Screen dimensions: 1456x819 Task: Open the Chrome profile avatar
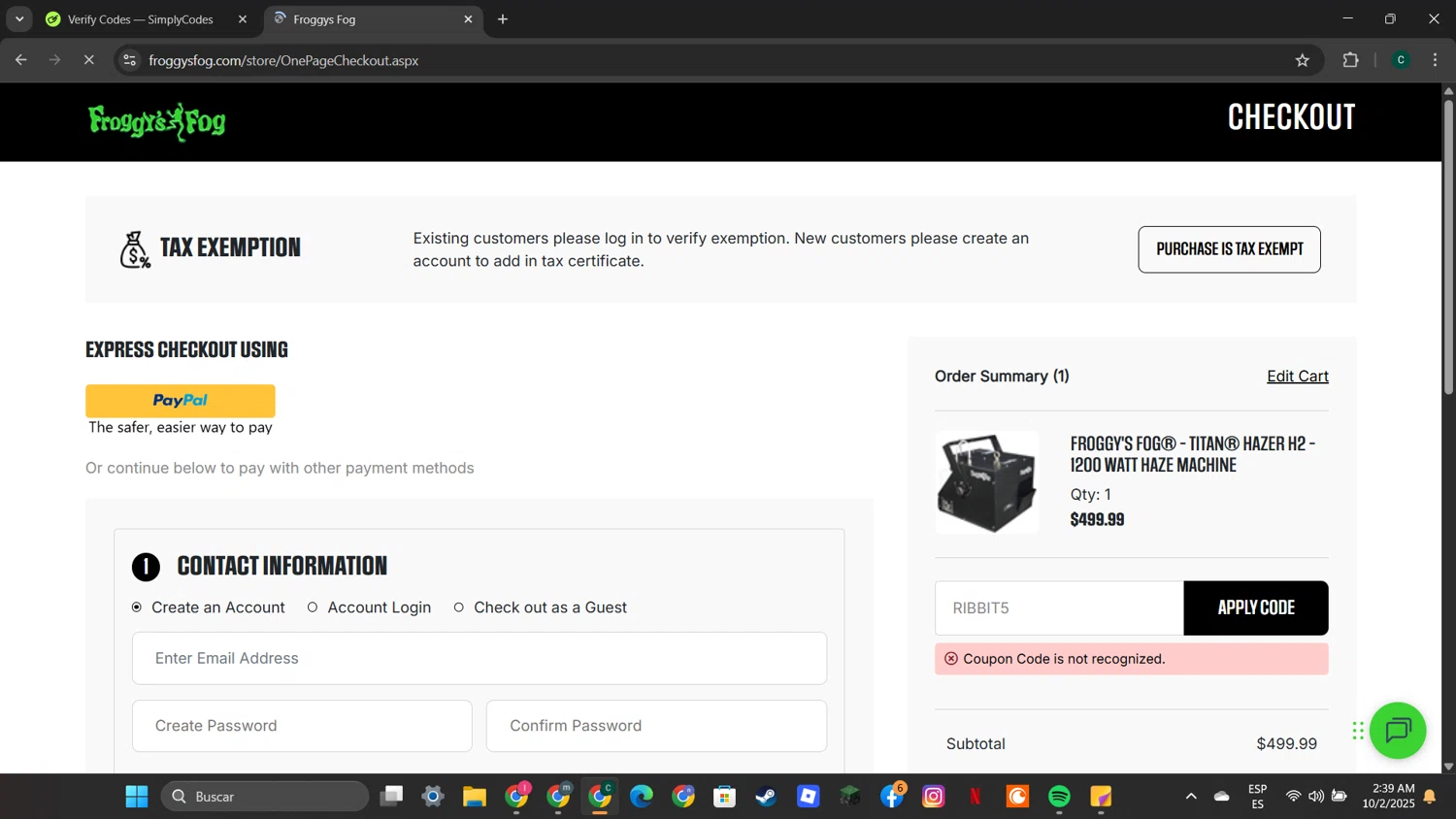coord(1401,60)
